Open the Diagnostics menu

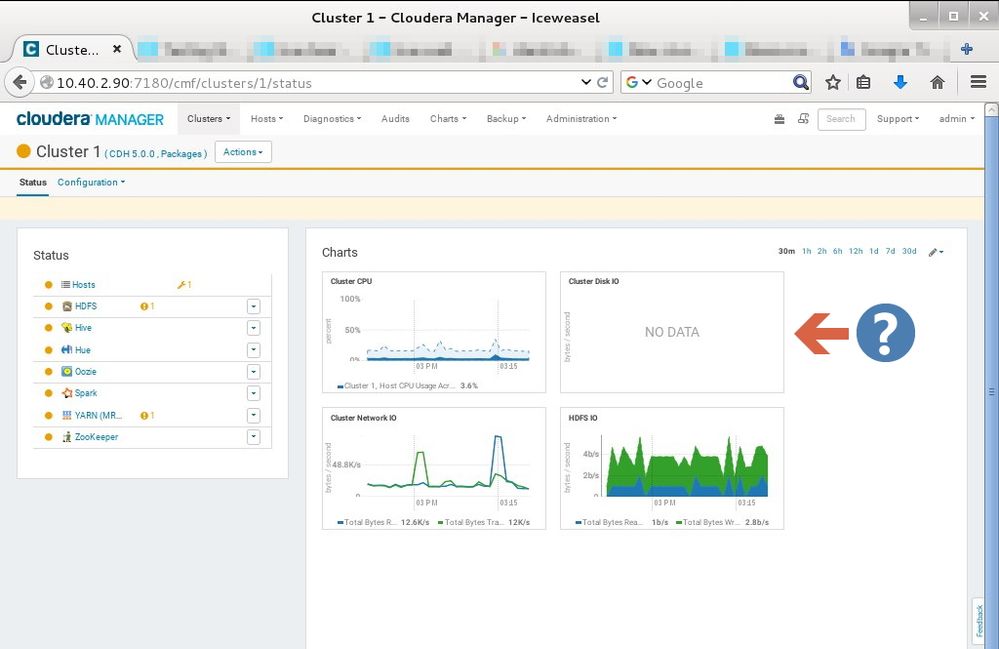pyautogui.click(x=333, y=119)
